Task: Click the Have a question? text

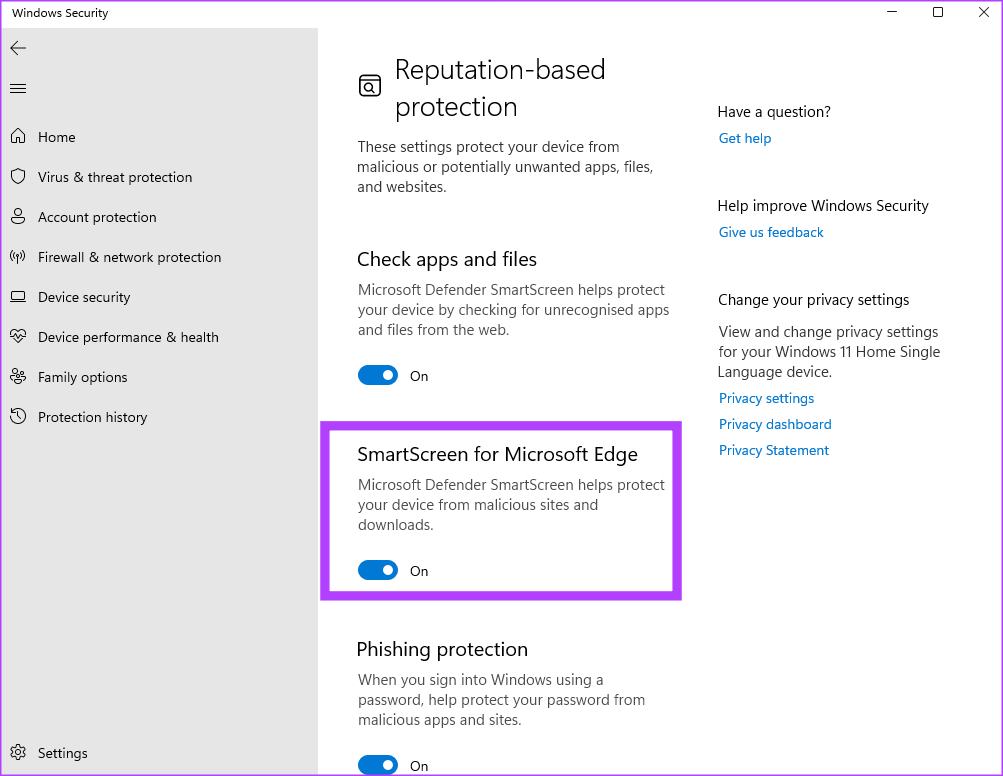Action: [774, 112]
